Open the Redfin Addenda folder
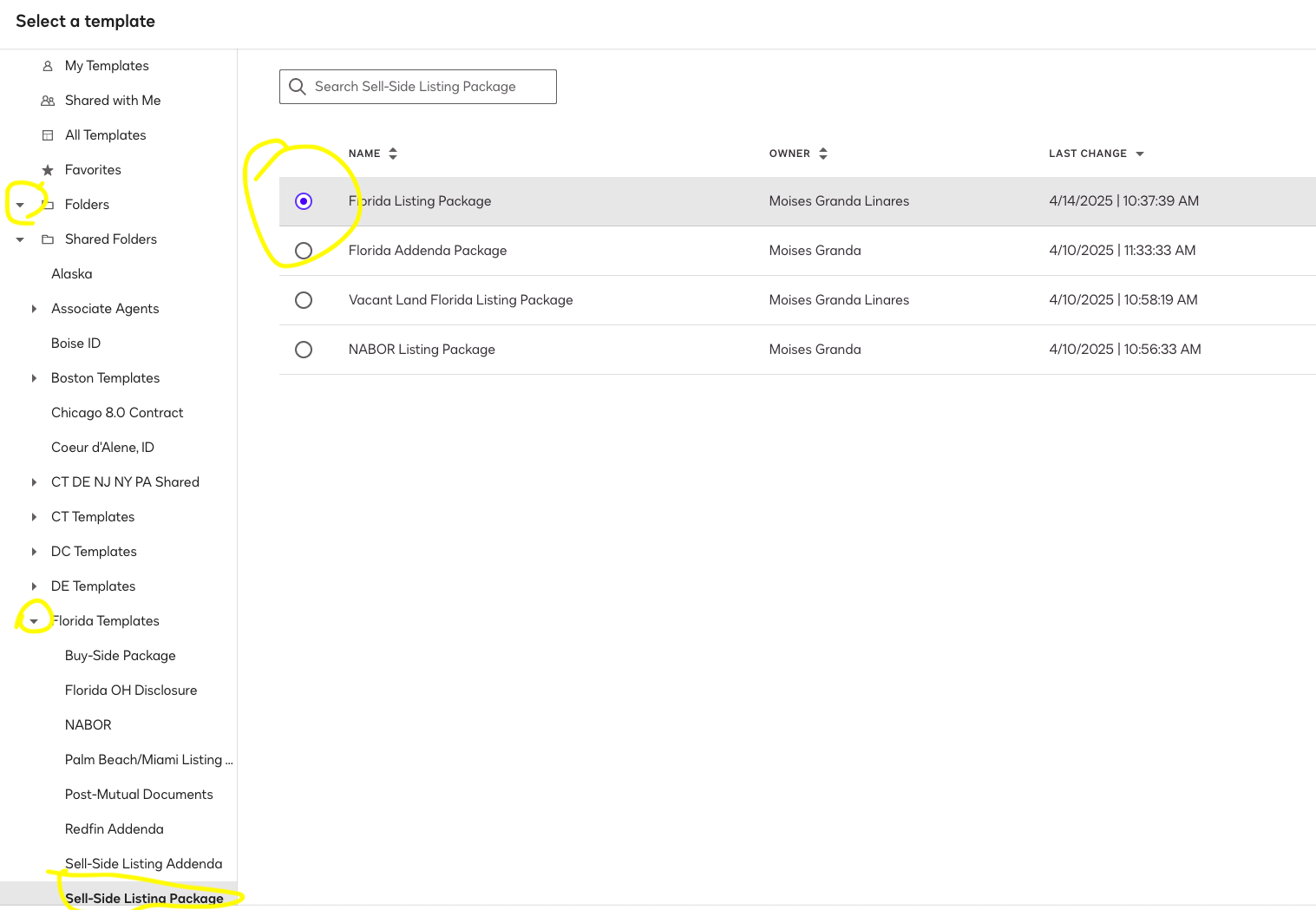The height and width of the screenshot is (910, 1316). click(115, 829)
